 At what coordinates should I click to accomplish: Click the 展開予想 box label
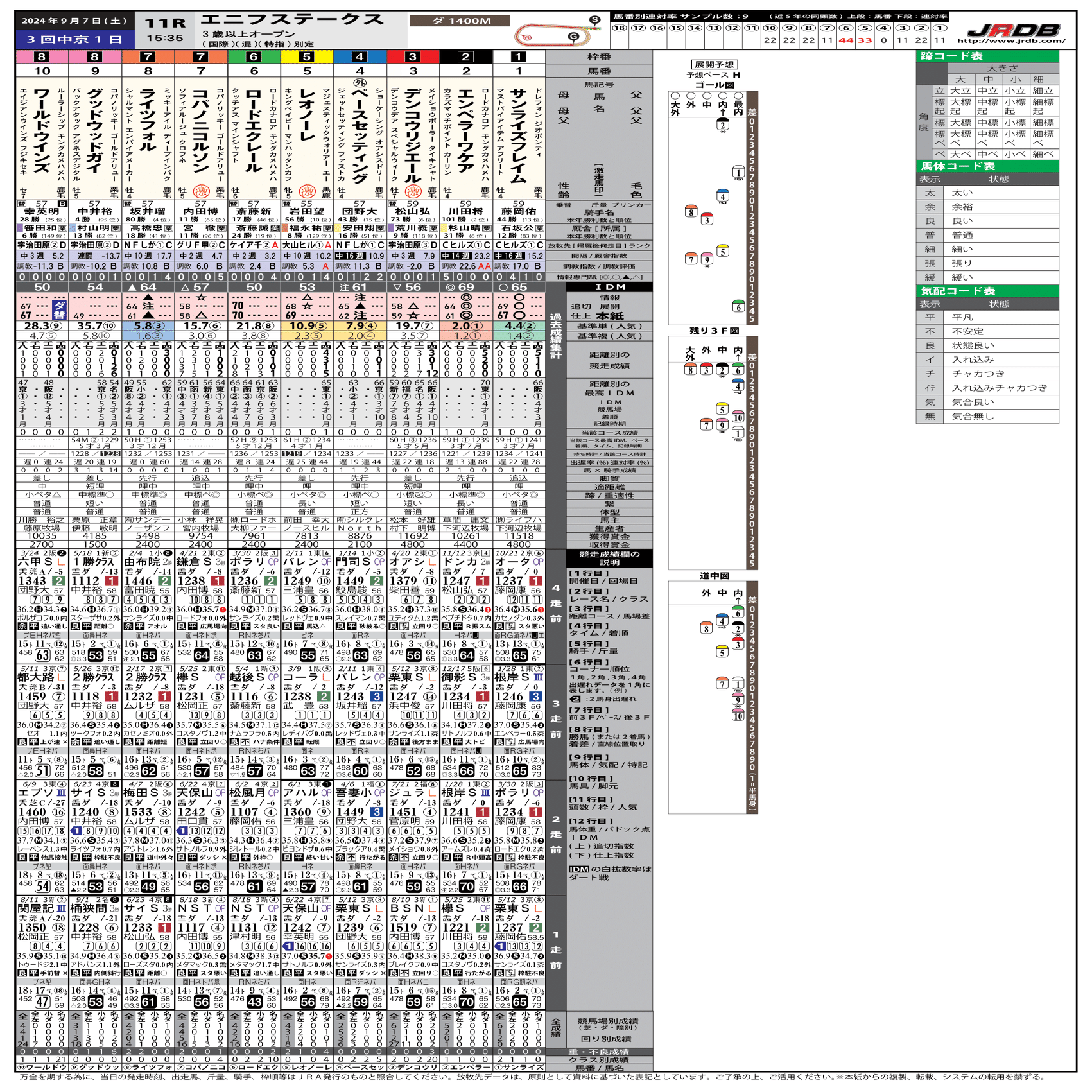point(714,64)
